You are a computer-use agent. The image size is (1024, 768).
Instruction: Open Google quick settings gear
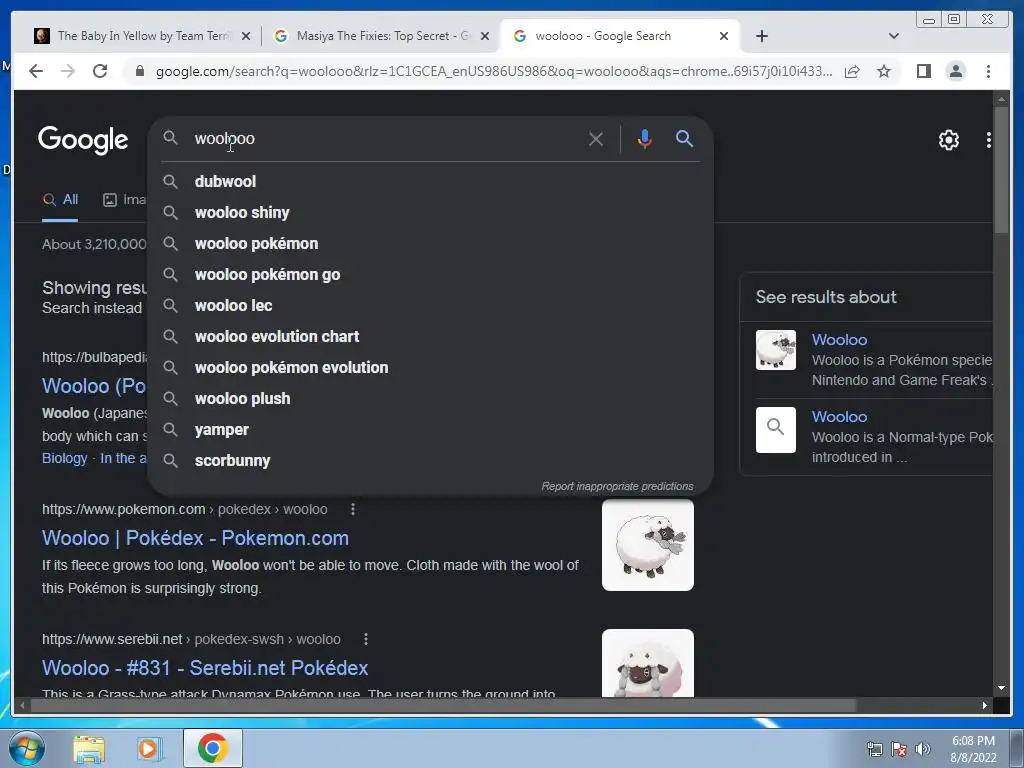[x=949, y=140]
